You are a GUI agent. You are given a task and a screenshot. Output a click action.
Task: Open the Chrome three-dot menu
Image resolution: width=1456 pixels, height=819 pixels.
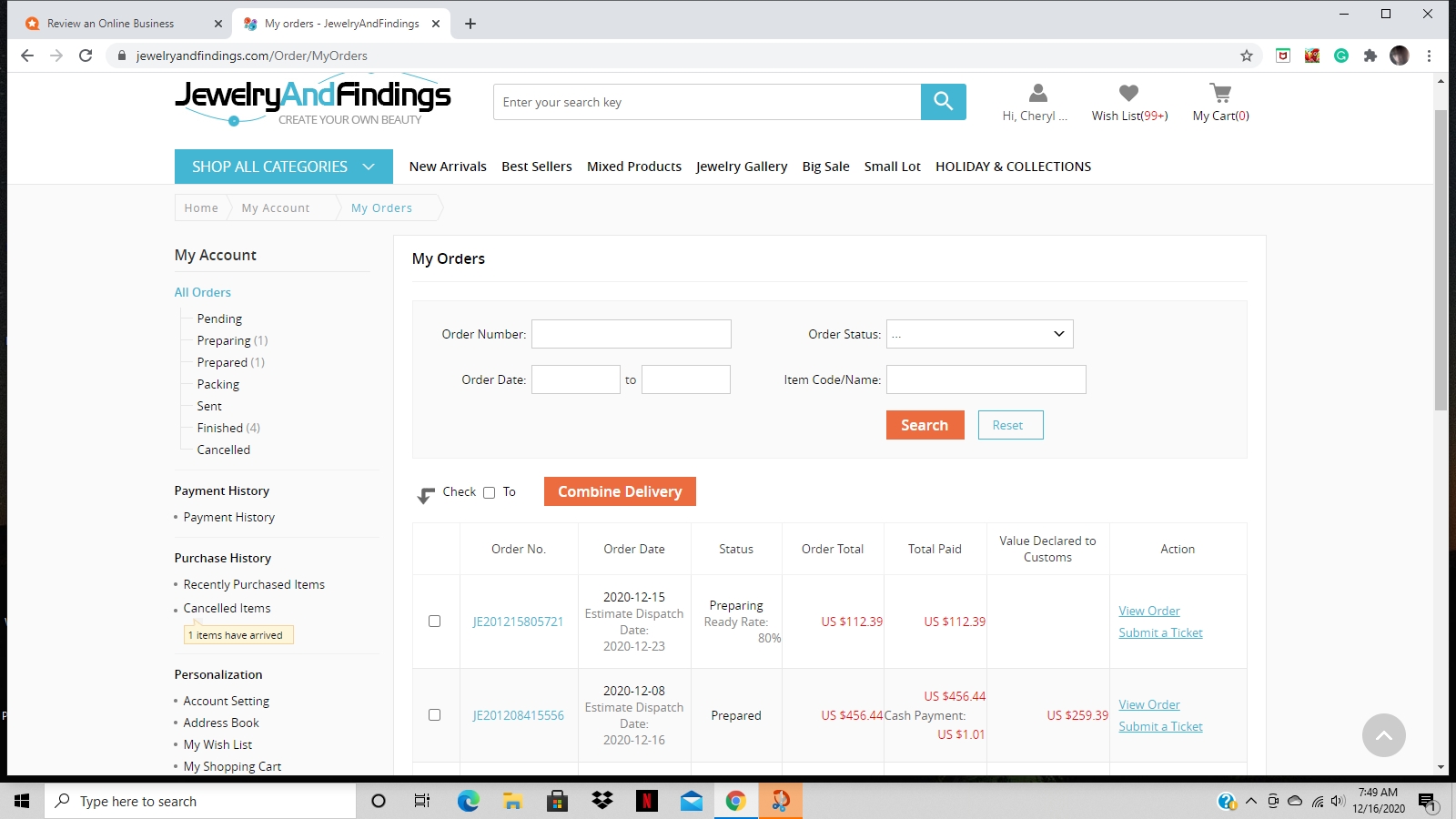1430,56
